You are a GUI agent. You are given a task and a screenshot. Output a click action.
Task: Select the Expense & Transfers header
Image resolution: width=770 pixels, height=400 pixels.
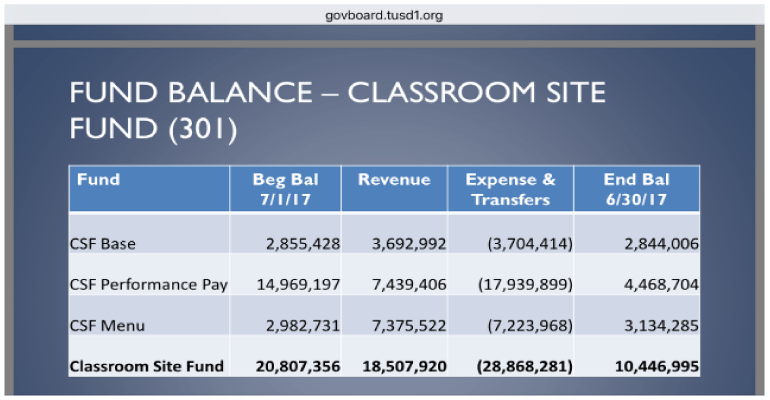click(510, 189)
